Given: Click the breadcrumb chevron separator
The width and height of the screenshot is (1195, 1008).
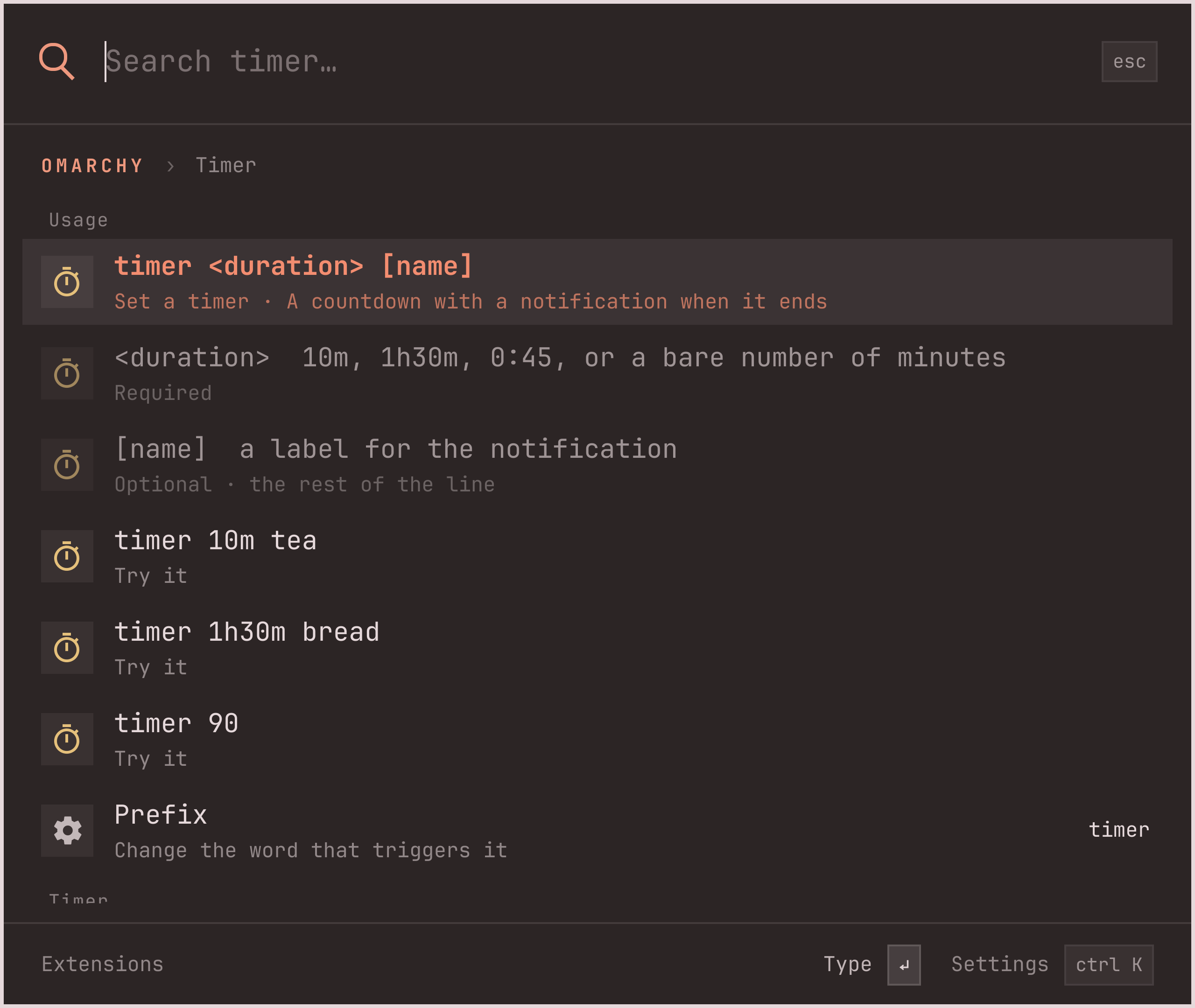Looking at the screenshot, I should [x=170, y=166].
